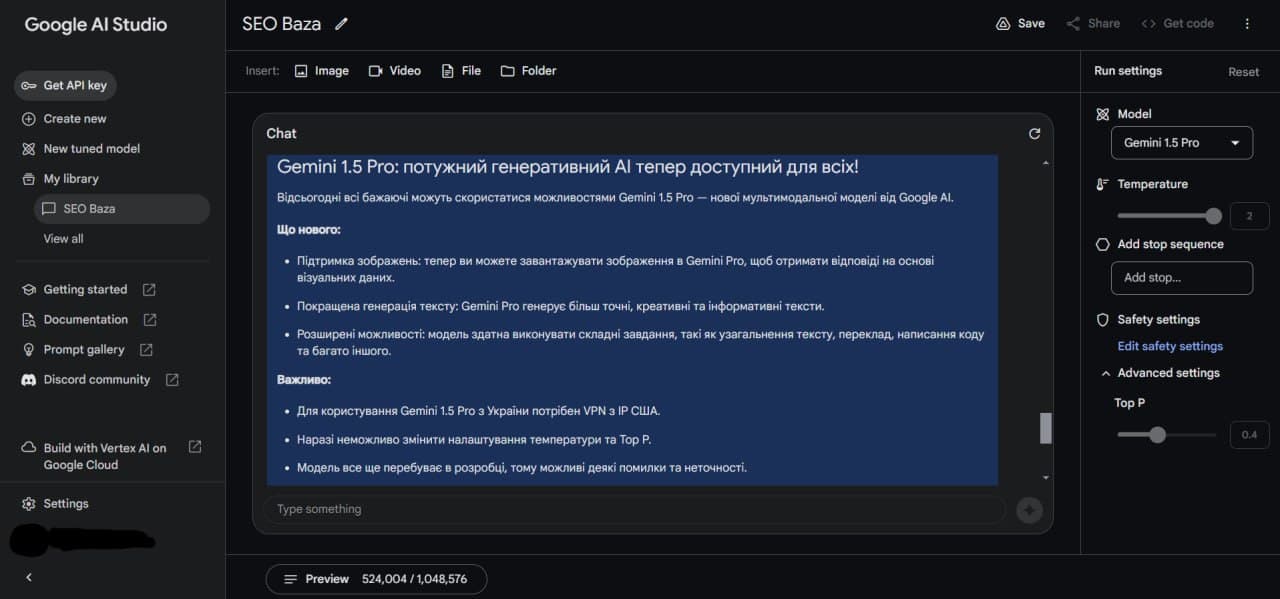Click the Safety settings shield icon

point(1103,320)
